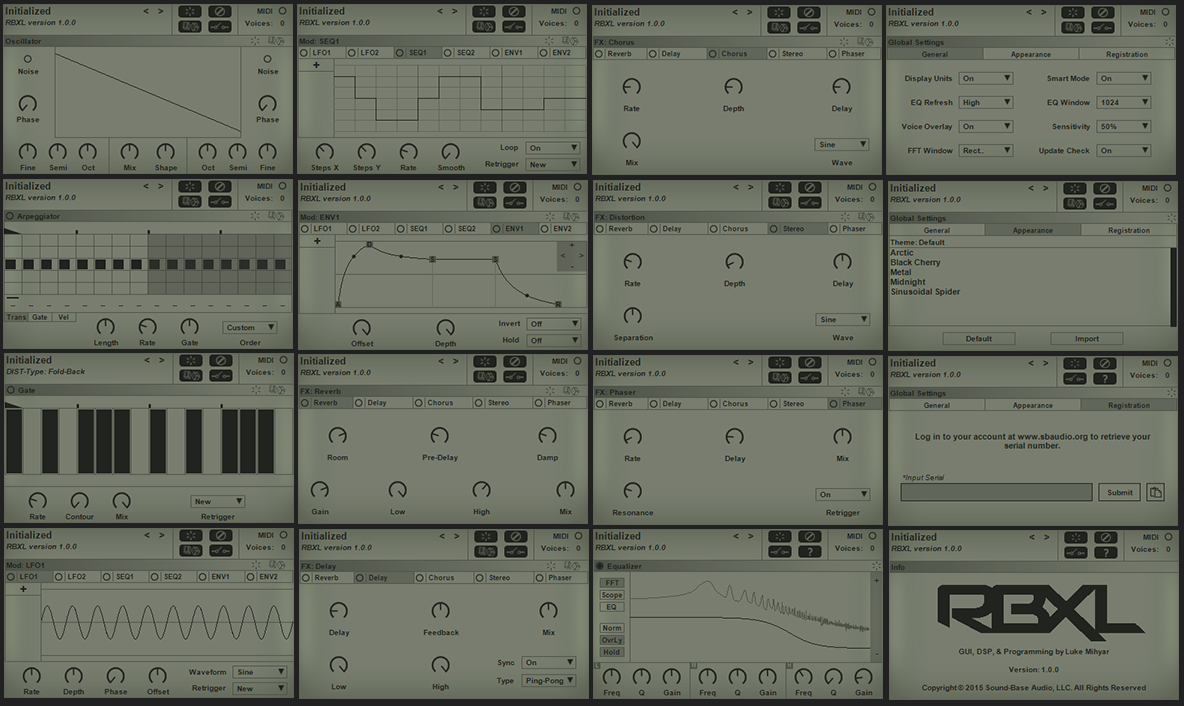1184x706 pixels.
Task: Click the Shape knob in the Oscillator panel
Action: tap(165, 152)
